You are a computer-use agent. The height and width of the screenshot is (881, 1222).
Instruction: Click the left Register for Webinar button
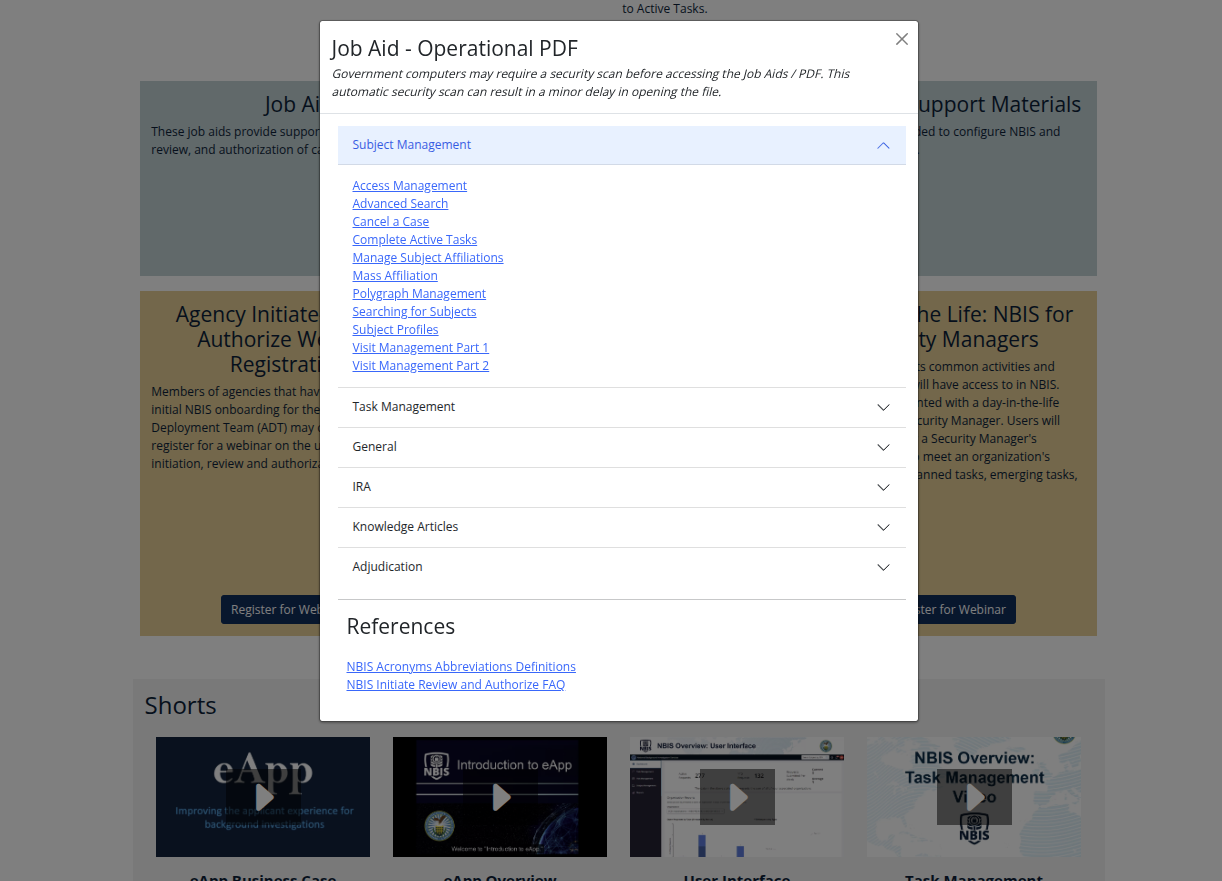pos(271,610)
